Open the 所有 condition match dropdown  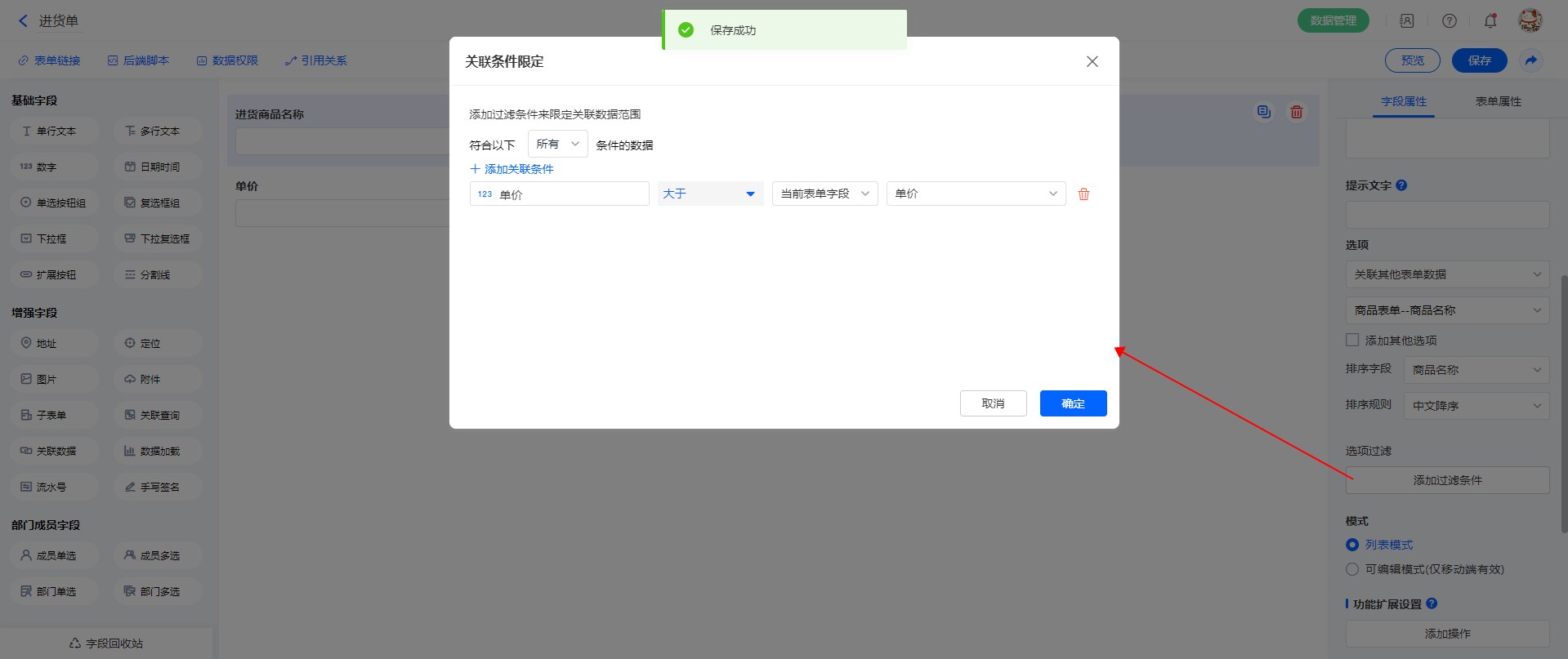coord(557,145)
